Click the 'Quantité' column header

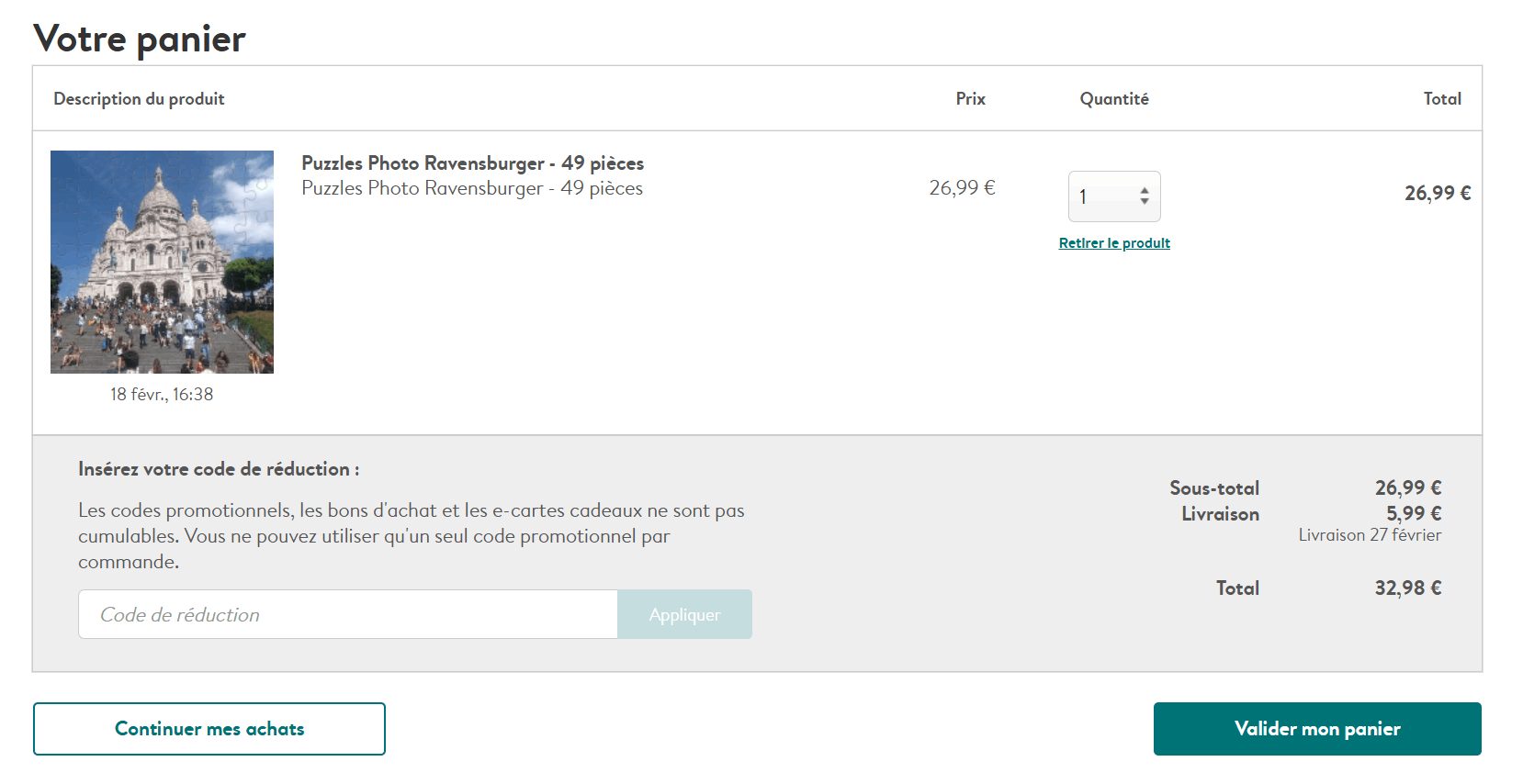[x=1113, y=99]
